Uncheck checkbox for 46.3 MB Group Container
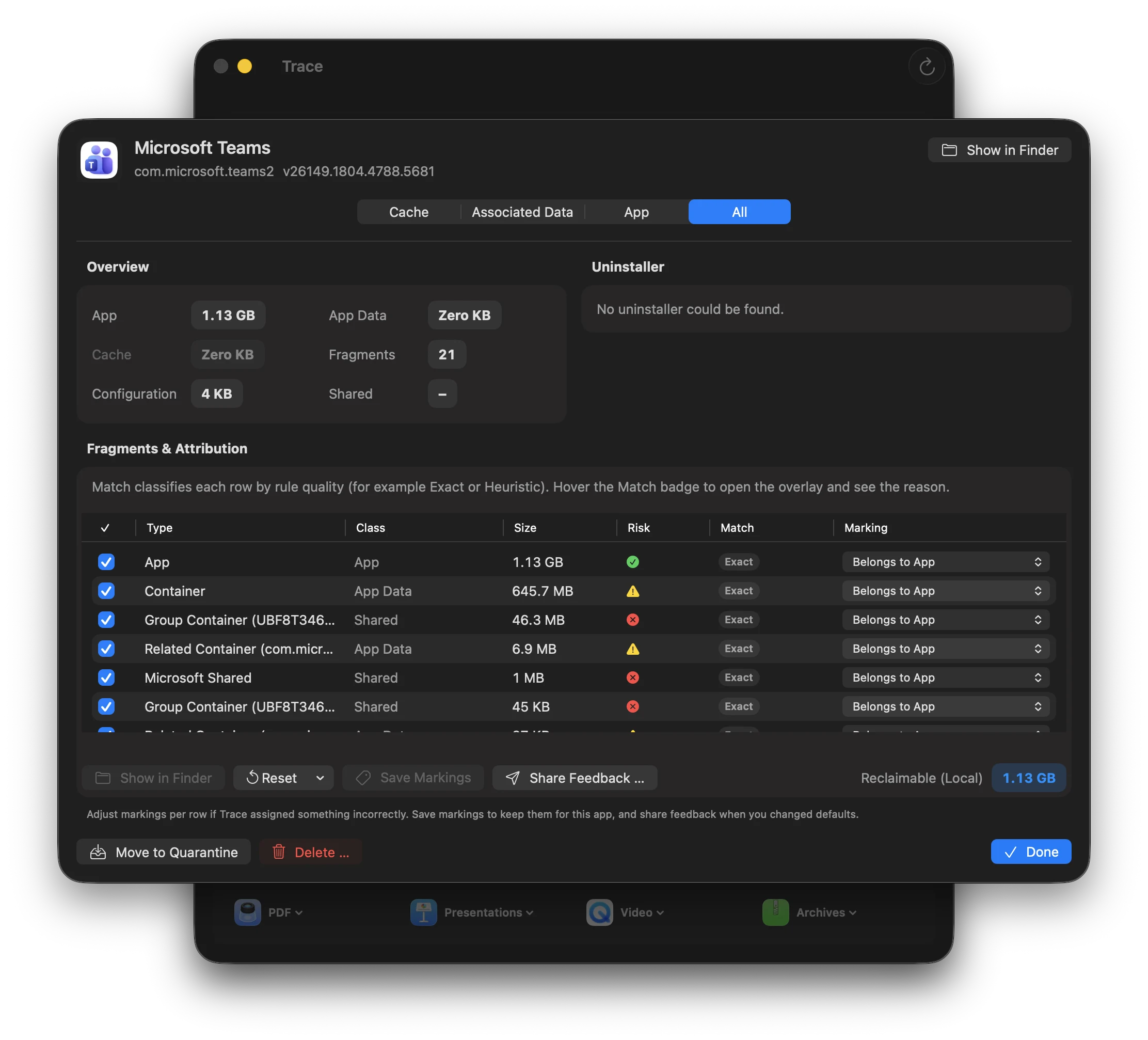 106,620
